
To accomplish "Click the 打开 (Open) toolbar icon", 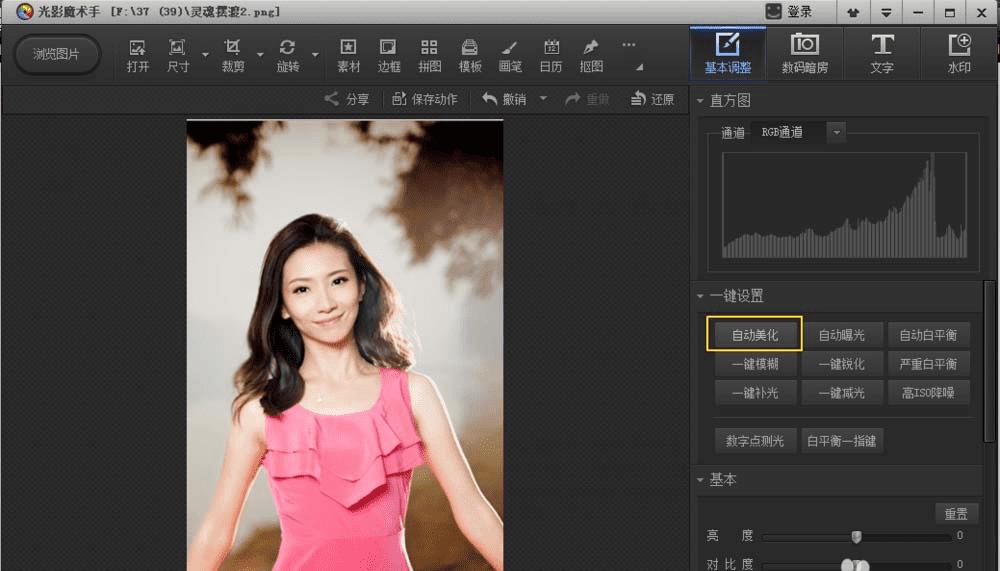I will 138,55.
